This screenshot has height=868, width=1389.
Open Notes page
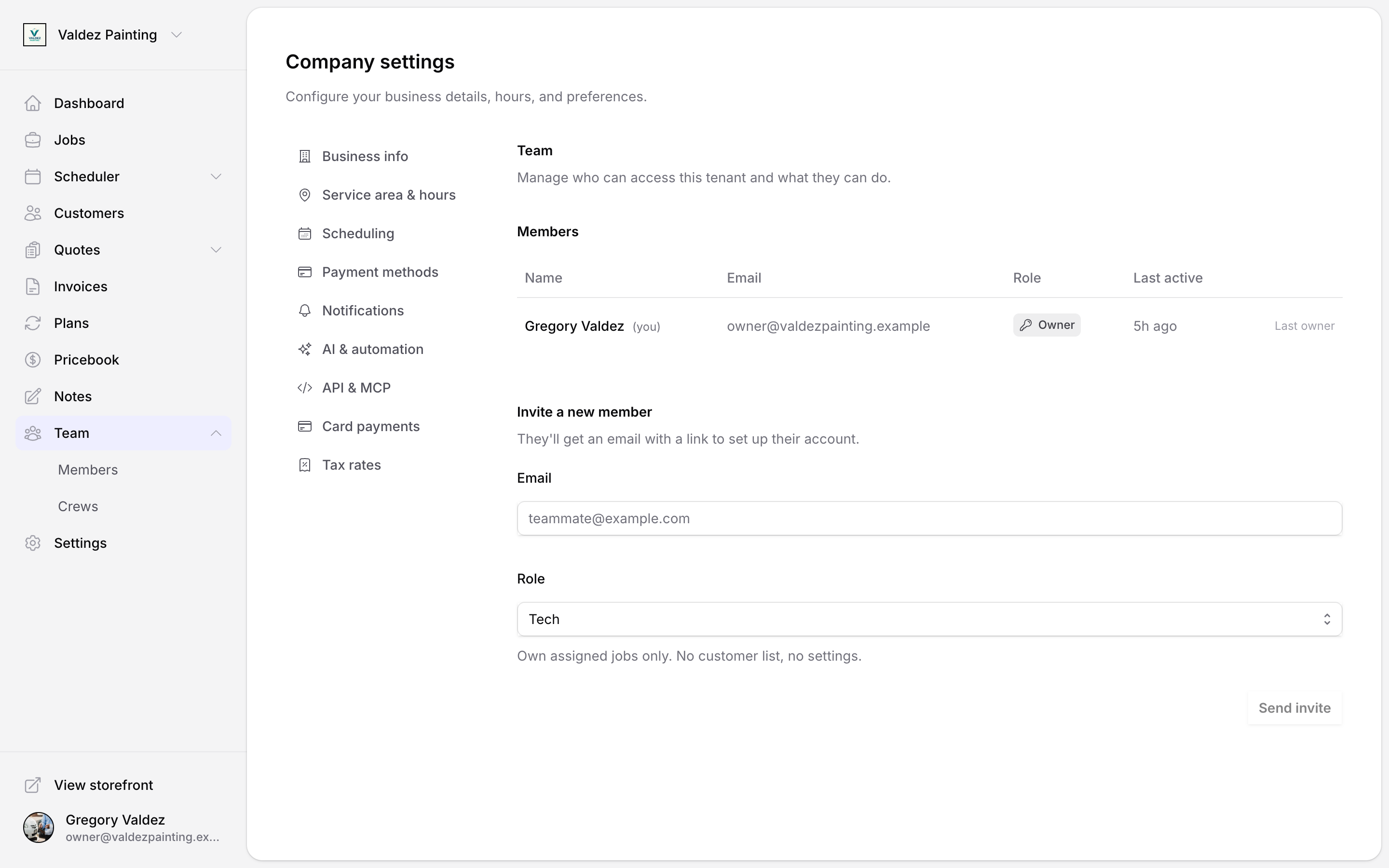[123, 397]
